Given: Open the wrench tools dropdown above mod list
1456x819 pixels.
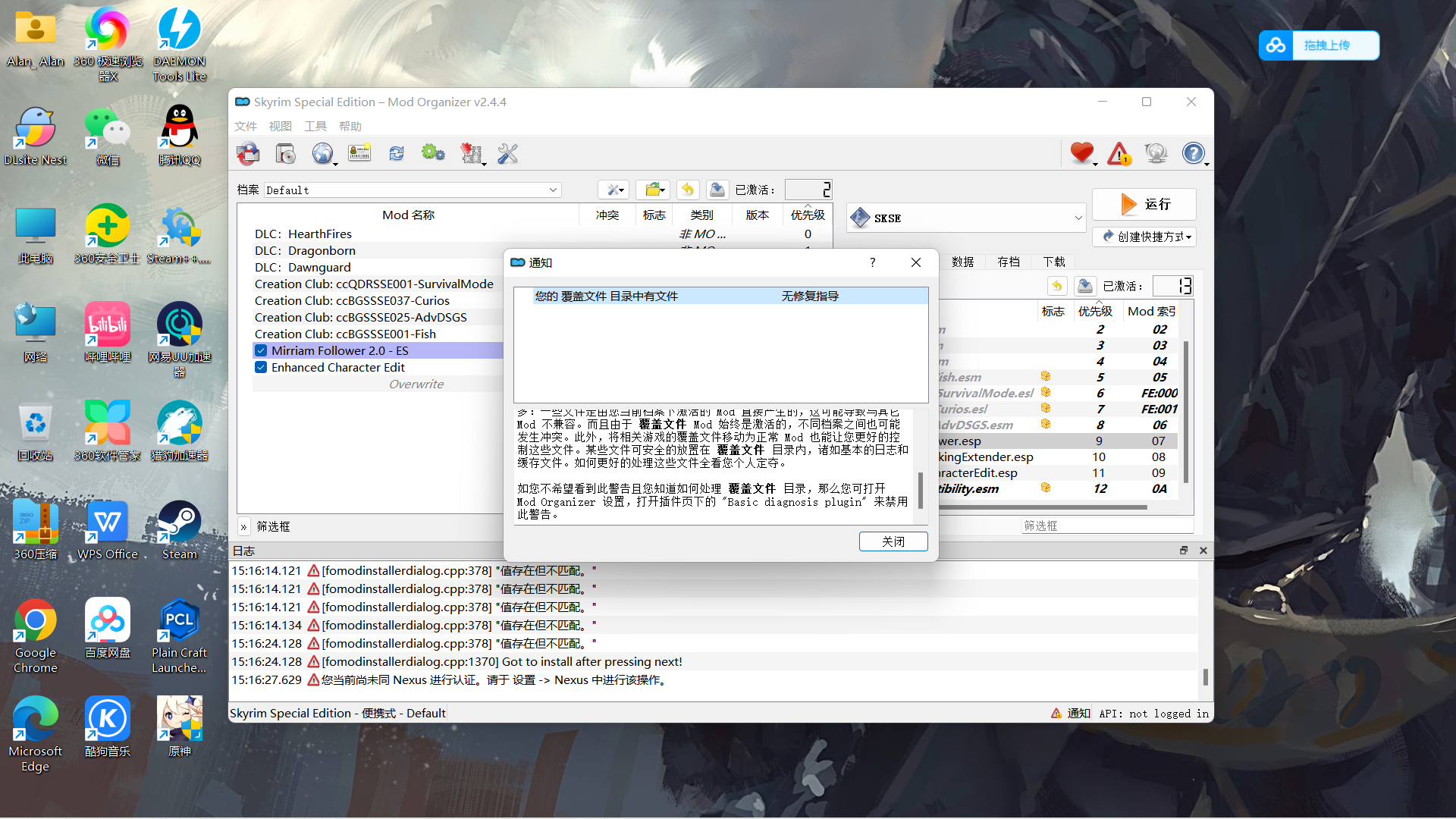Looking at the screenshot, I should click(x=613, y=190).
